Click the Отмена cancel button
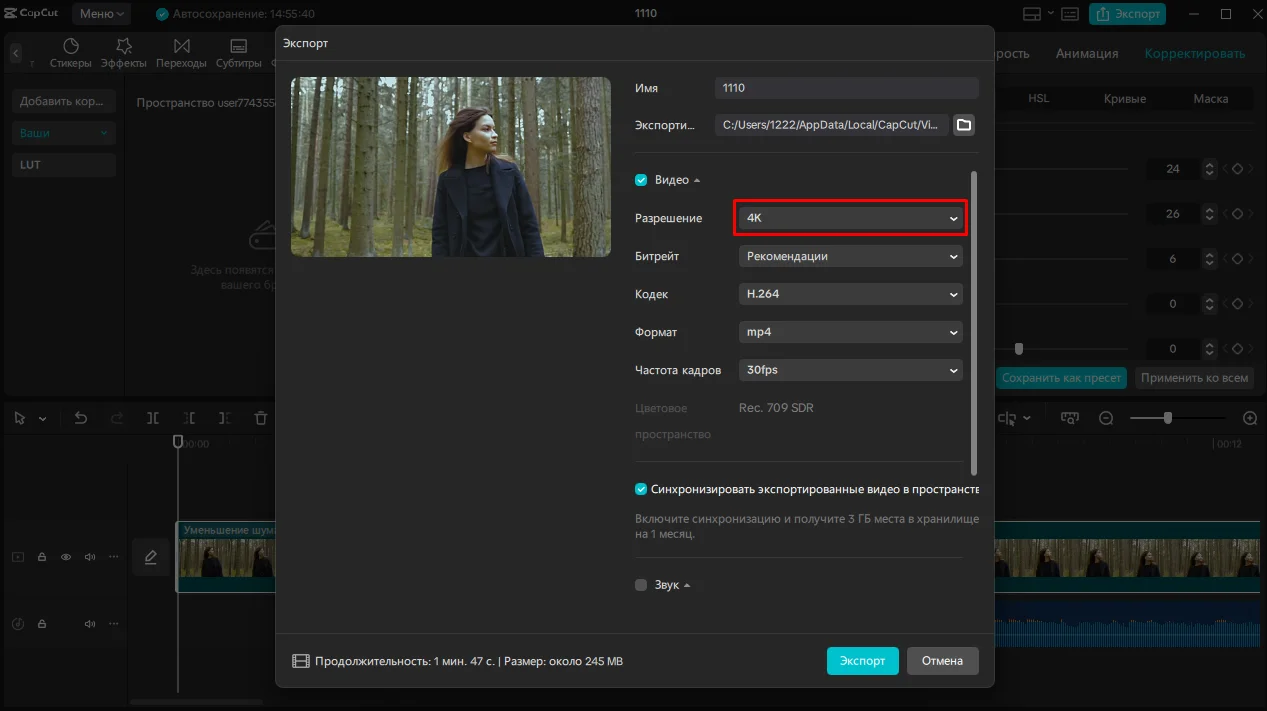 point(942,661)
